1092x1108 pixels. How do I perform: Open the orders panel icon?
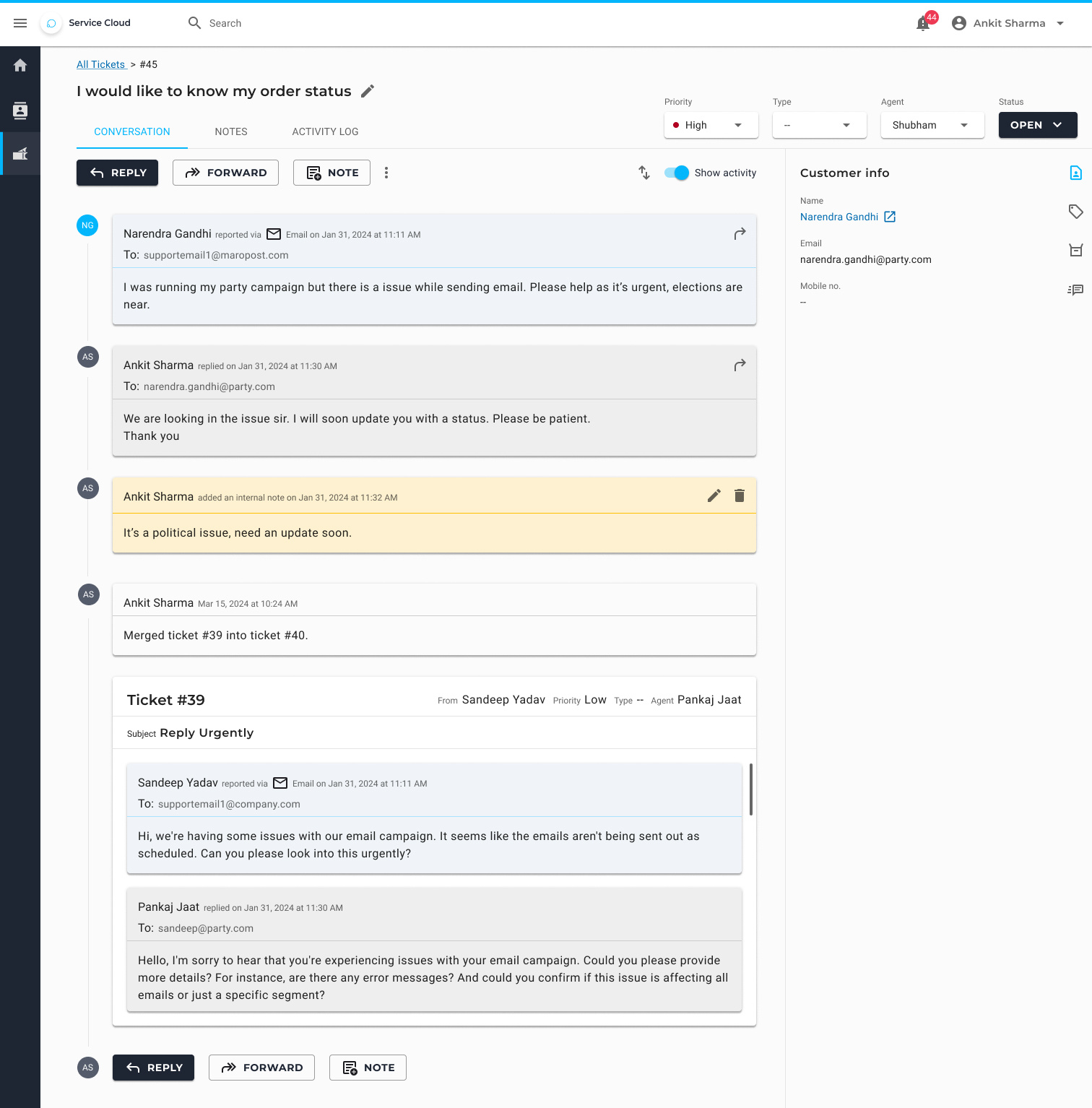(x=1075, y=250)
